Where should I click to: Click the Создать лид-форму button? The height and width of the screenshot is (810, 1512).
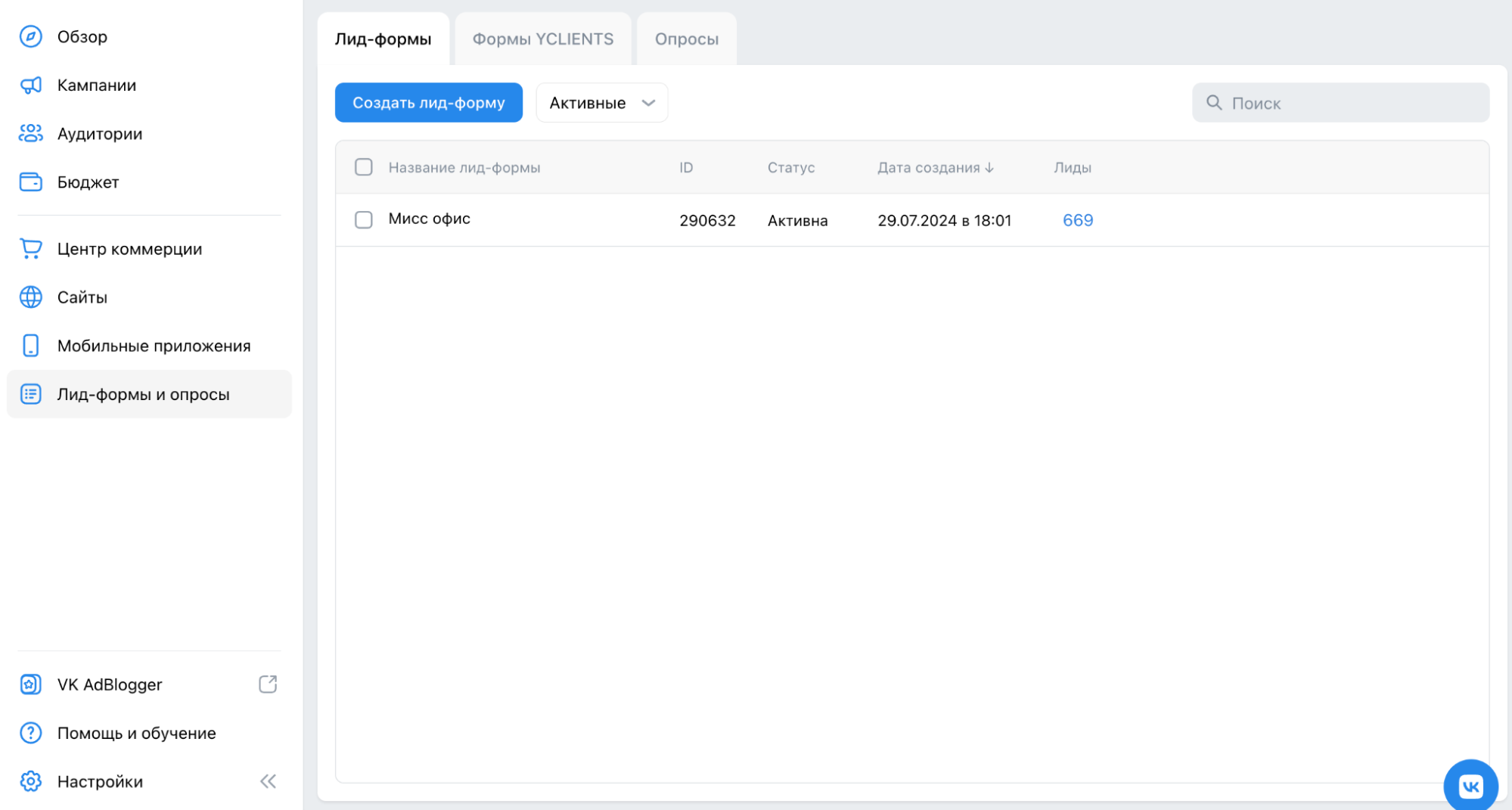point(428,103)
